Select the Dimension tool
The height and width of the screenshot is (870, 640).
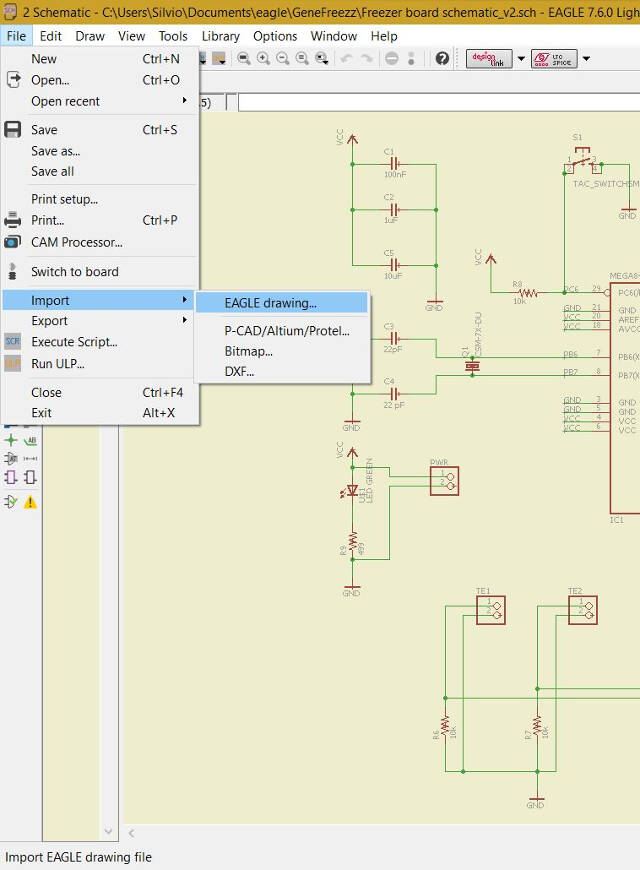[x=31, y=458]
